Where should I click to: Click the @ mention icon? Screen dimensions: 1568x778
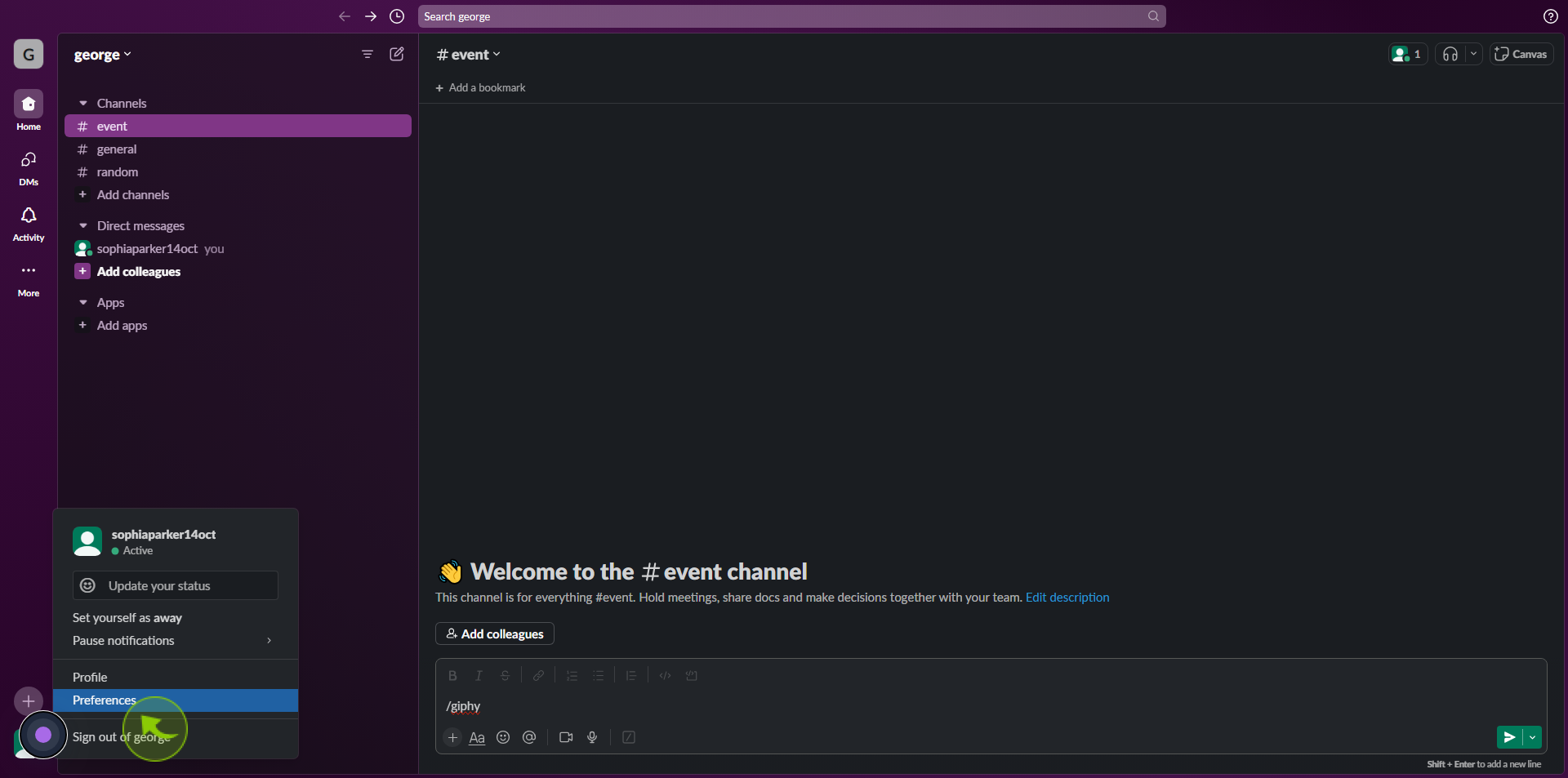[x=529, y=738]
